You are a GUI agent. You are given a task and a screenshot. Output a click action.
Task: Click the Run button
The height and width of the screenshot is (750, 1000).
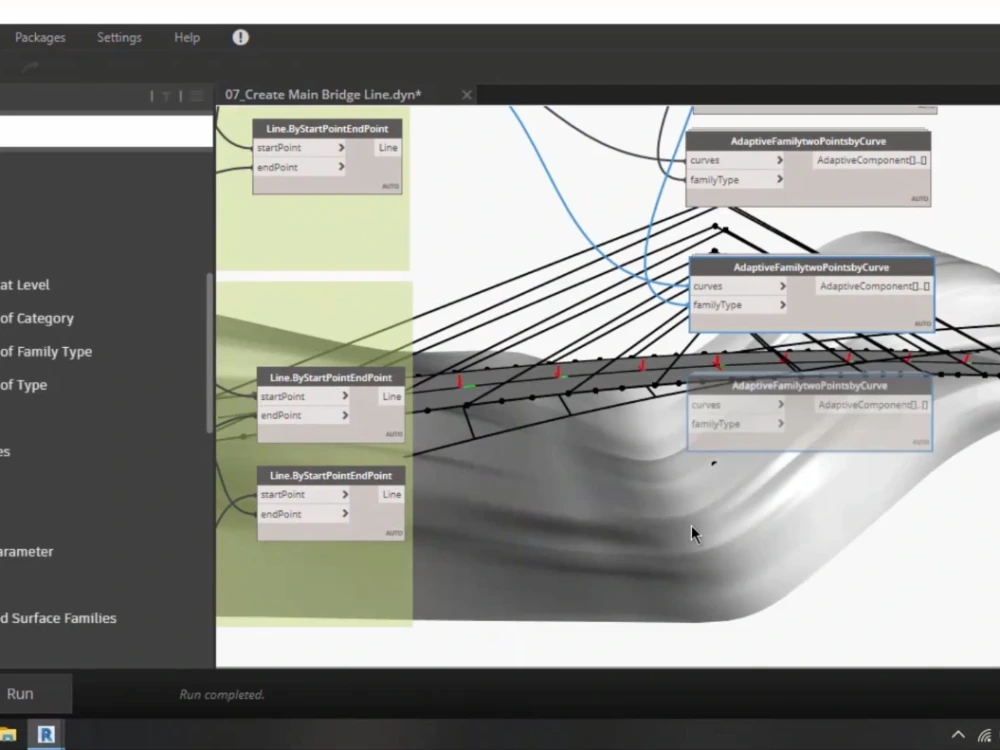tap(21, 693)
